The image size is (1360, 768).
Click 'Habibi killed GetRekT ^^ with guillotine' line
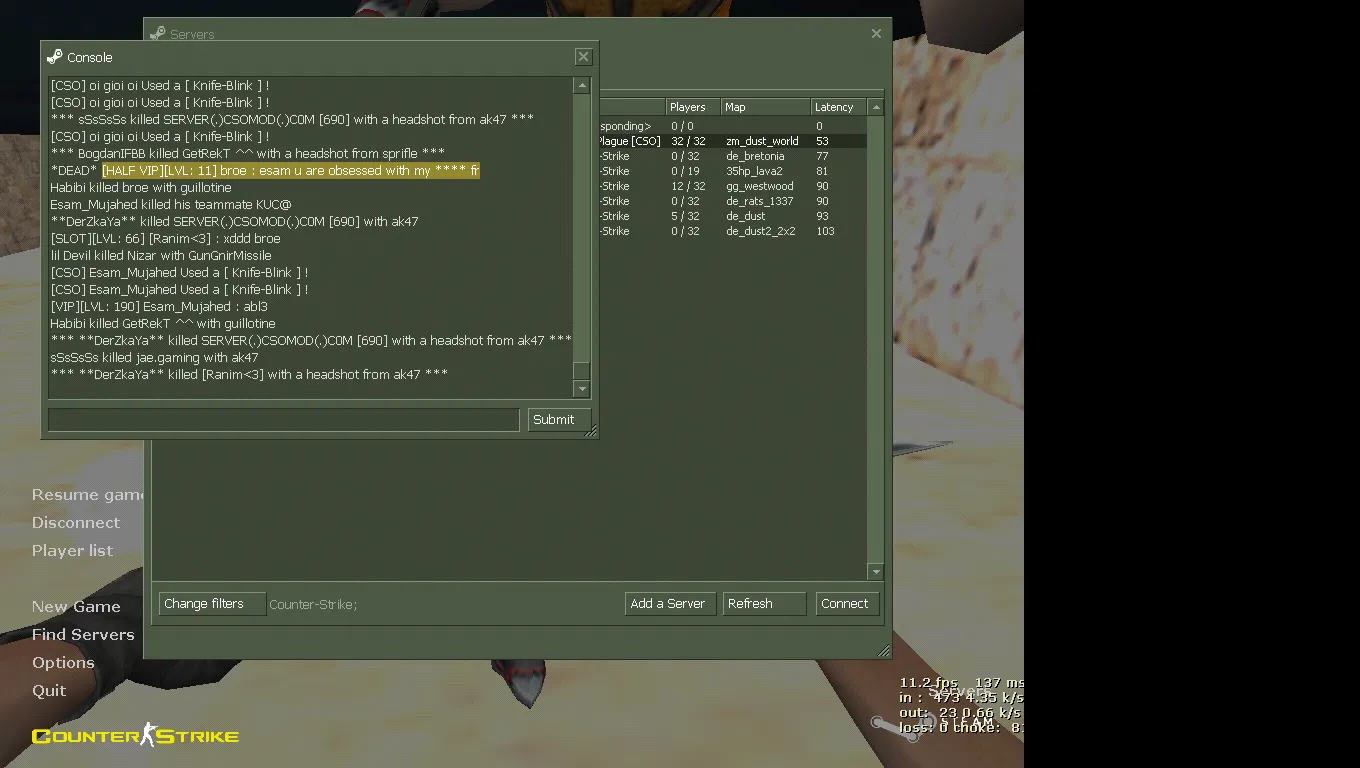[x=163, y=324]
